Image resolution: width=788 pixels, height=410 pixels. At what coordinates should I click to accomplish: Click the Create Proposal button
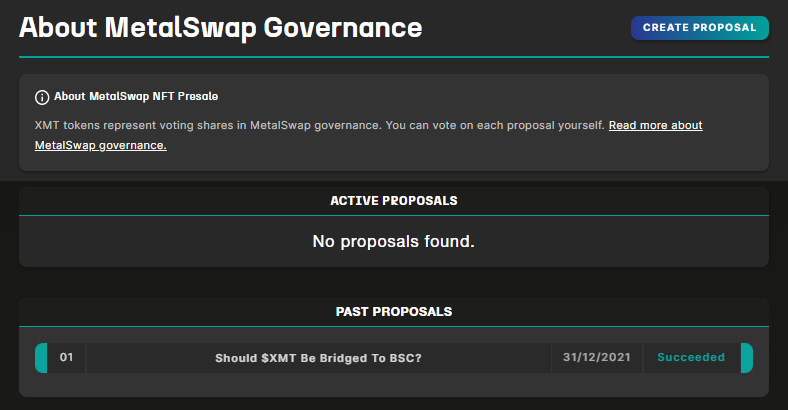tap(699, 28)
